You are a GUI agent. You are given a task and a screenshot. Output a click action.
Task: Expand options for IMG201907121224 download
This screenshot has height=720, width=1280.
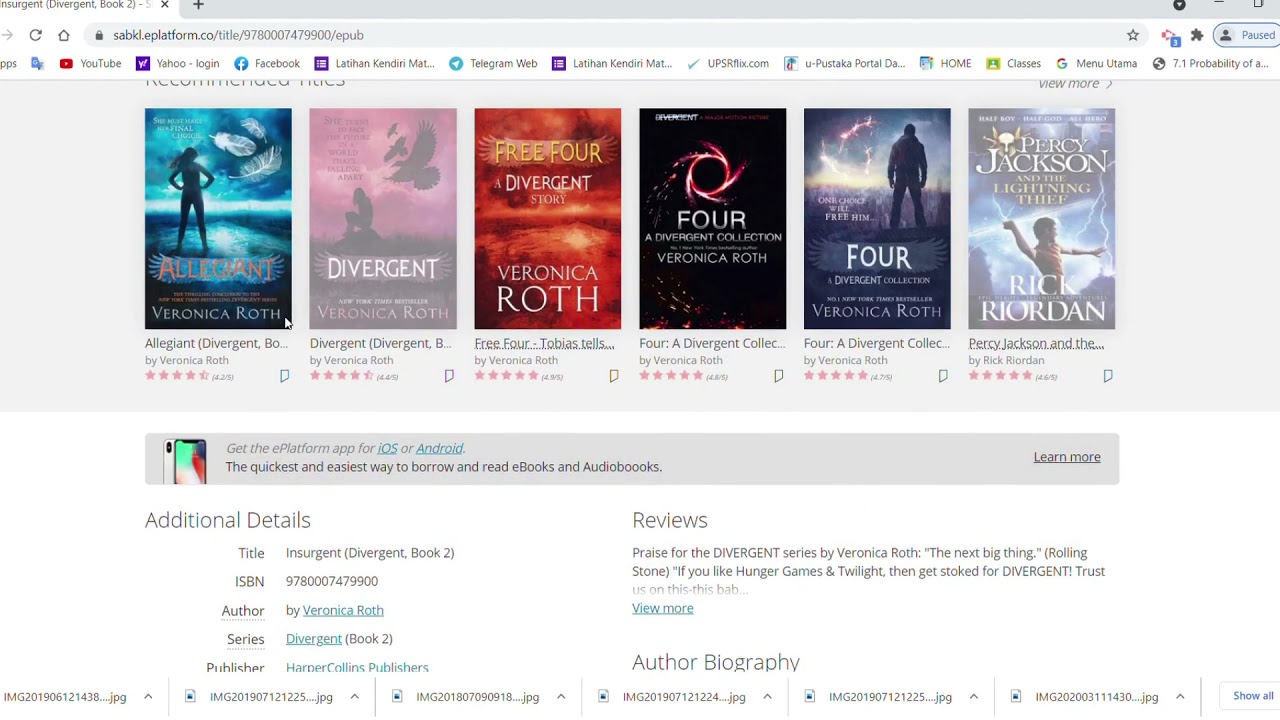tap(767, 697)
